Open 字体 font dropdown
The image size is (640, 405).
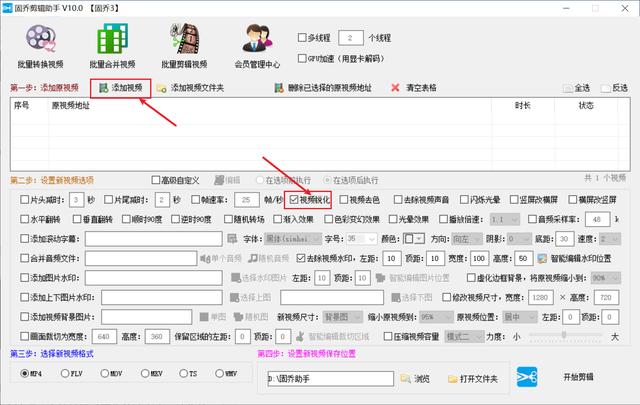tap(293, 238)
